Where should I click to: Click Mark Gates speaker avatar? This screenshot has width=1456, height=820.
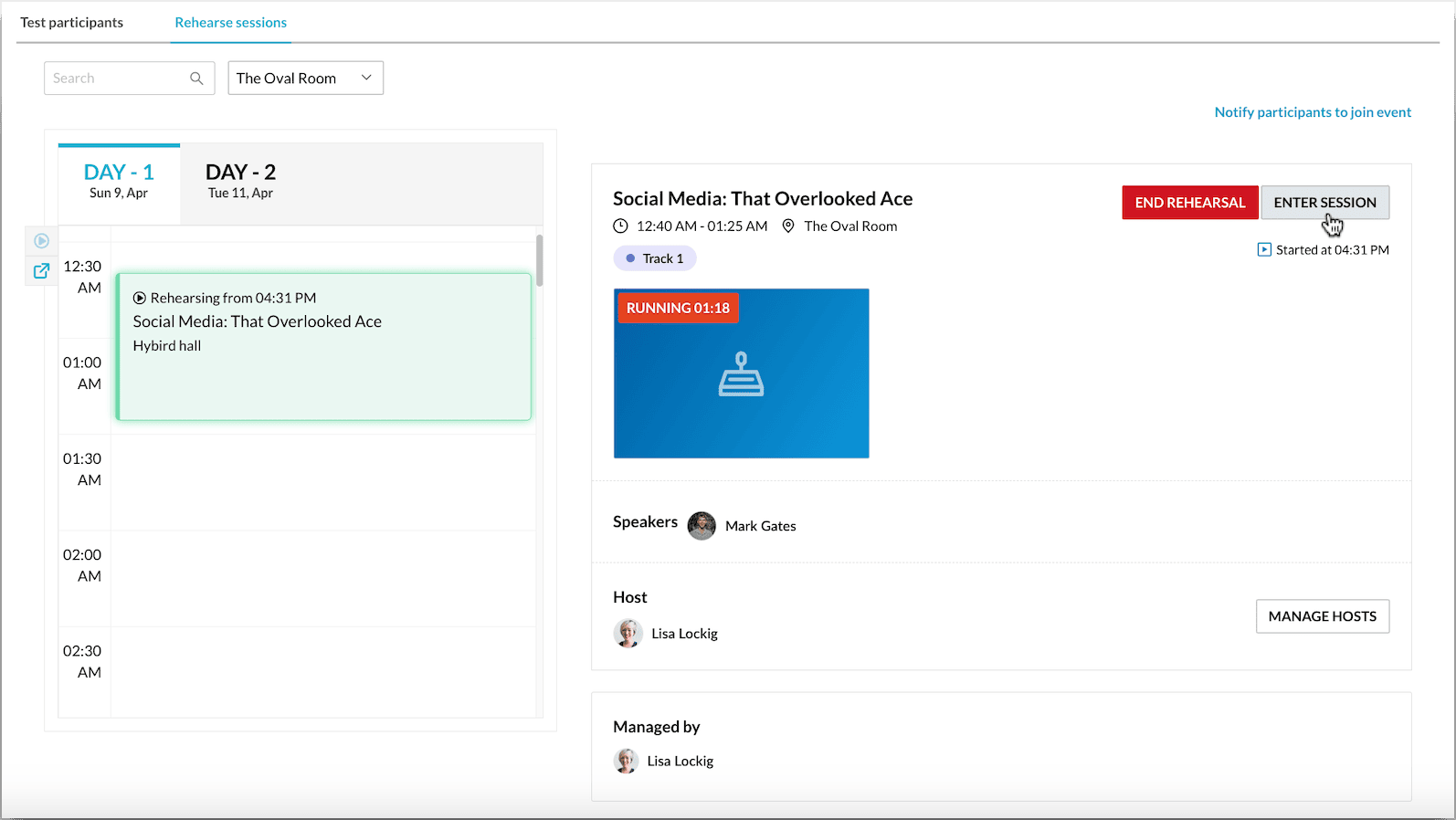point(702,526)
